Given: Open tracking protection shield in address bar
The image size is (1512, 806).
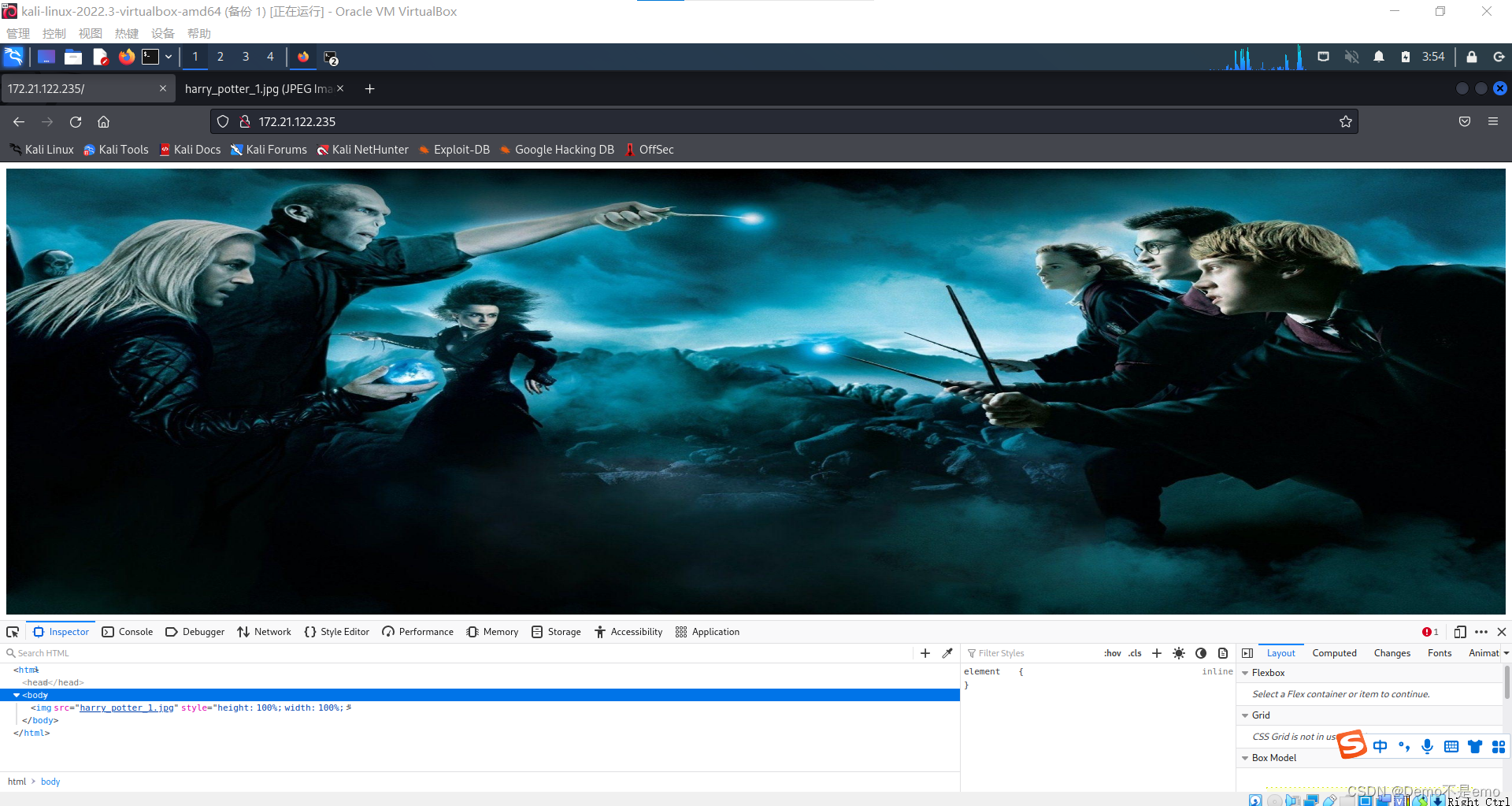Looking at the screenshot, I should coord(223,121).
